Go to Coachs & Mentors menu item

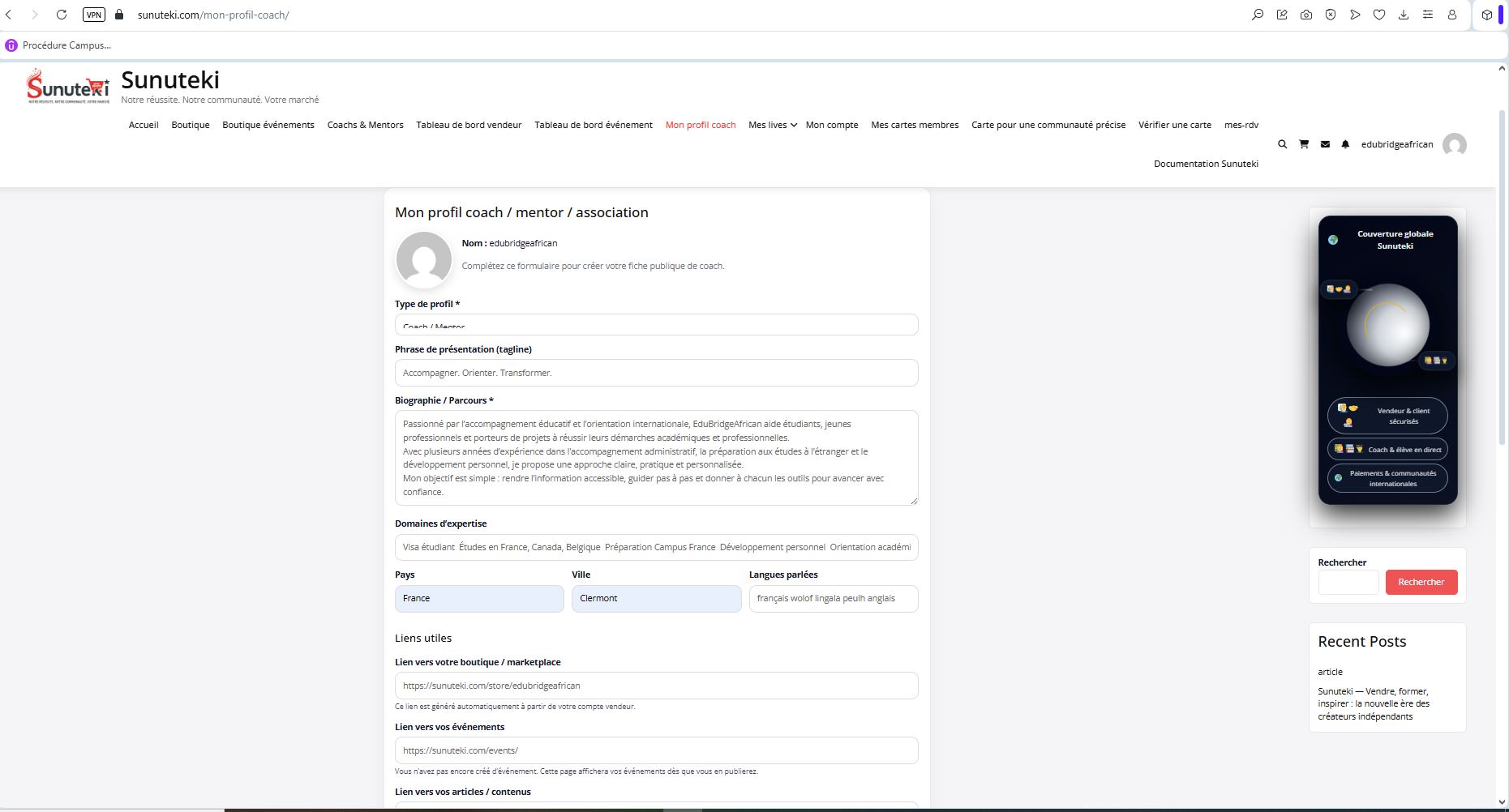pos(365,125)
